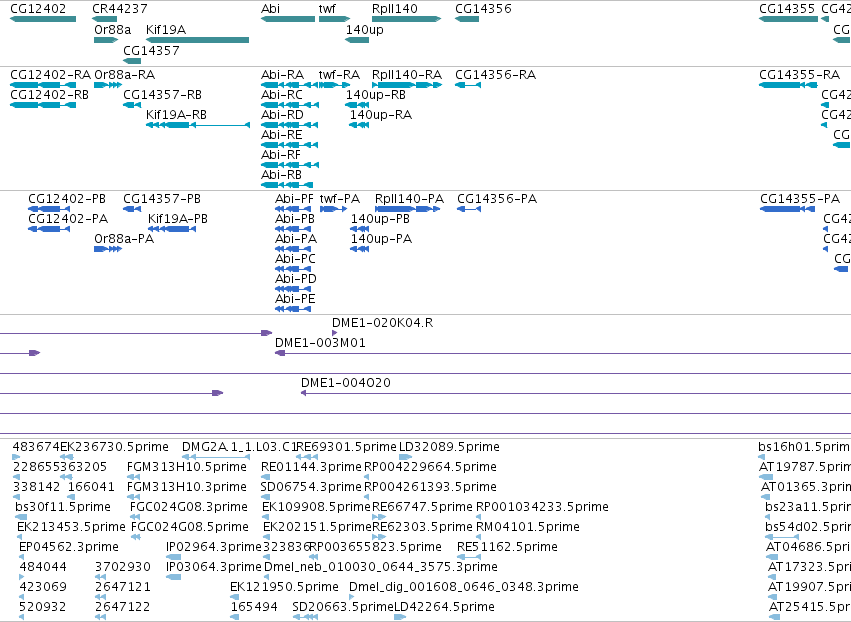Select the LD32089.5prime EST label

(449, 447)
